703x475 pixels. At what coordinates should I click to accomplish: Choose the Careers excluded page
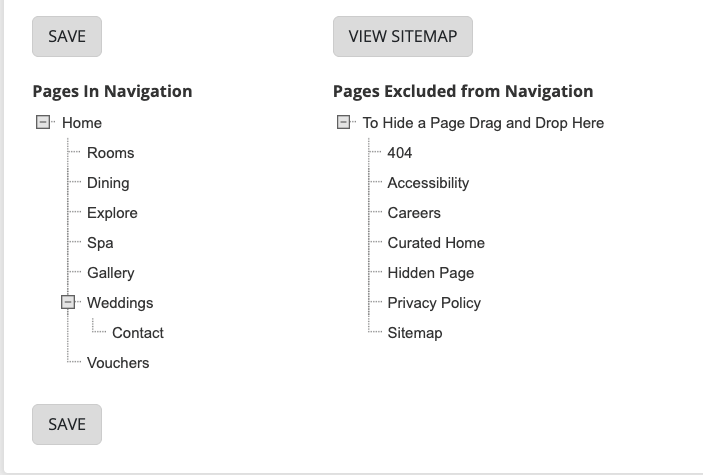414,213
